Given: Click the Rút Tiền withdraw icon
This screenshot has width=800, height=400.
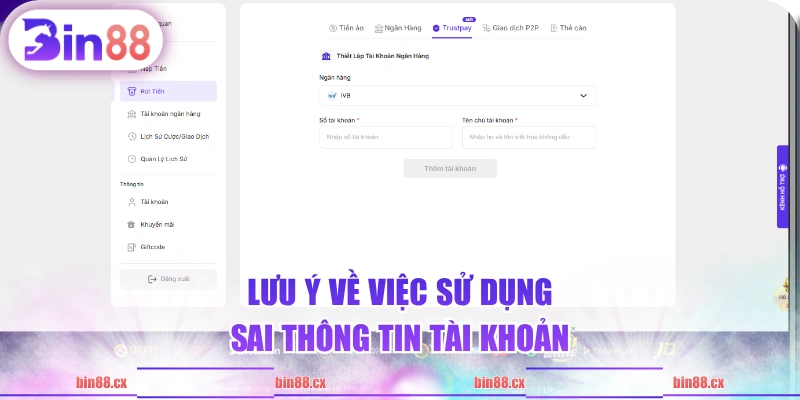Looking at the screenshot, I should (x=132, y=91).
